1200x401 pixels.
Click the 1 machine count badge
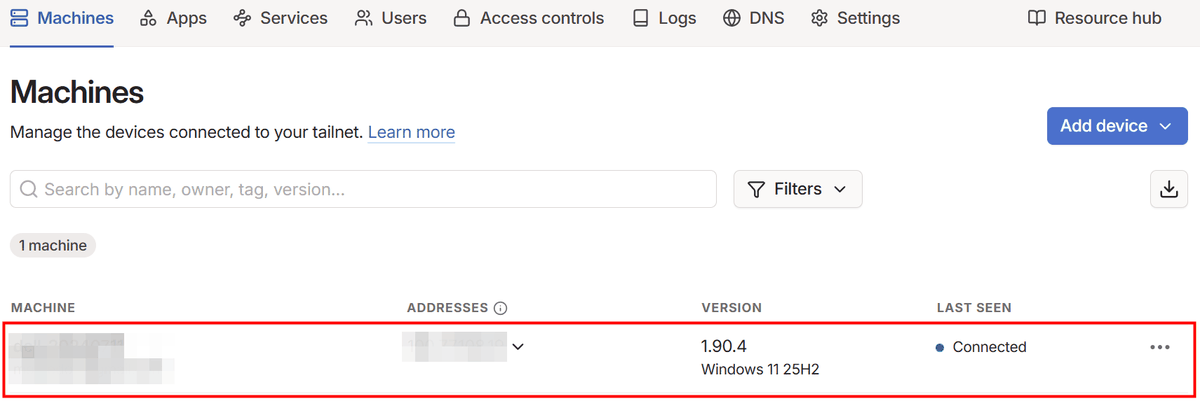tap(53, 245)
